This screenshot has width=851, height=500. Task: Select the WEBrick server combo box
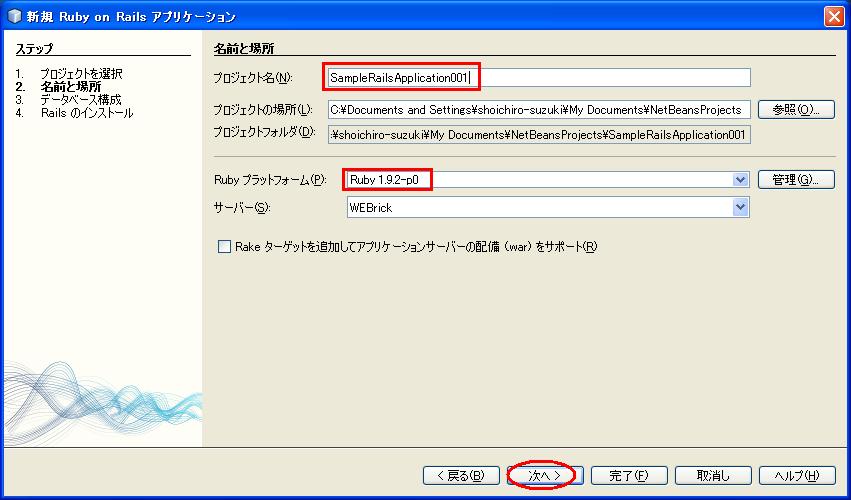pos(548,207)
